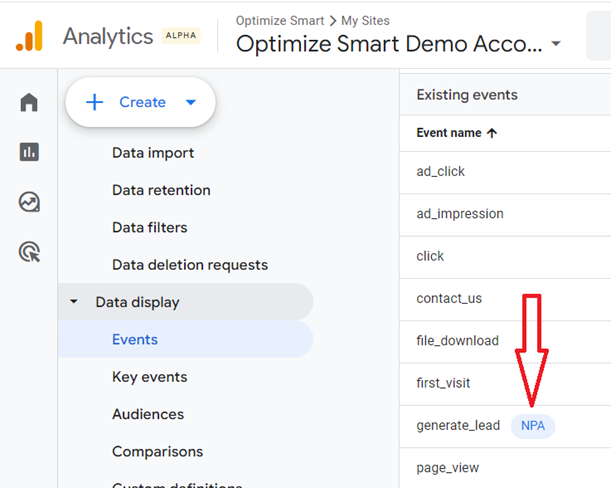
Task: Open the Explore icon in sidebar
Action: click(x=29, y=202)
